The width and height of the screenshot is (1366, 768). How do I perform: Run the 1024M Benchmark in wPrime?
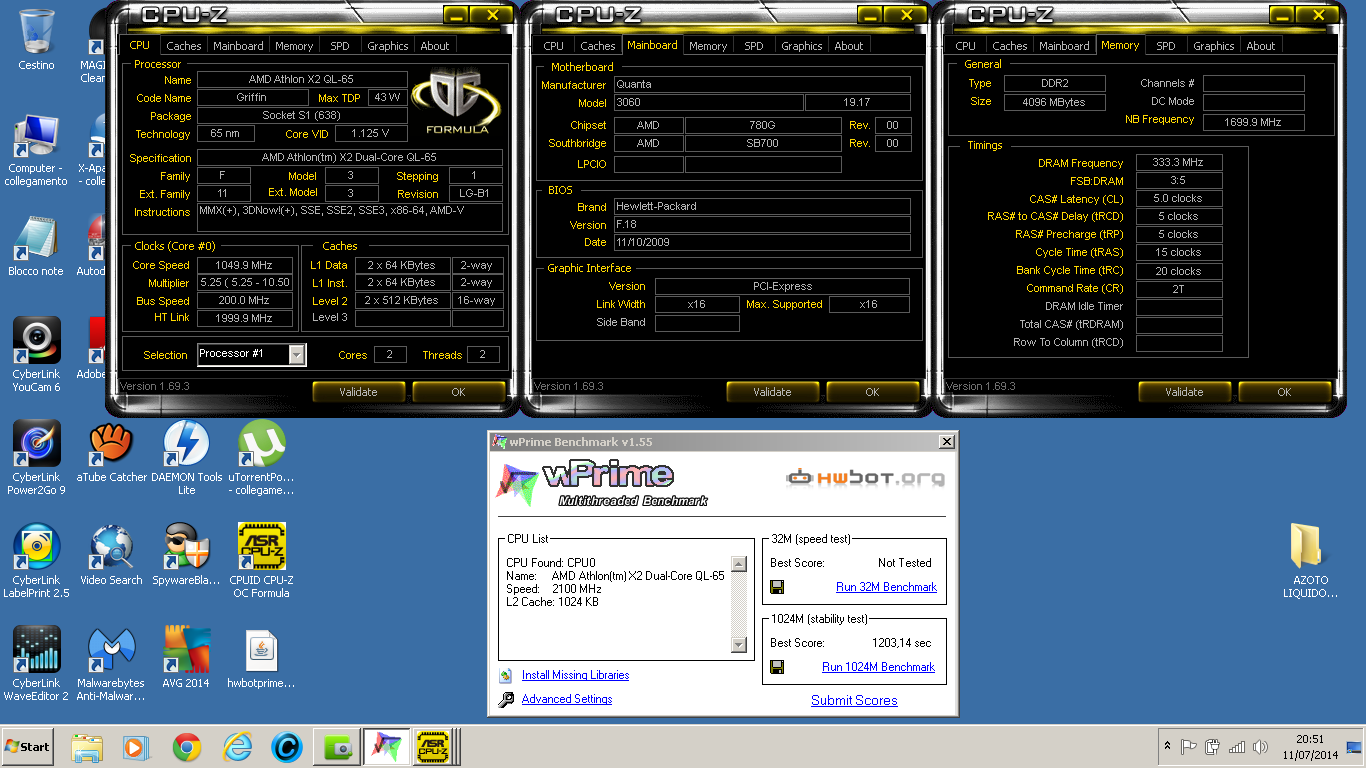click(x=878, y=667)
